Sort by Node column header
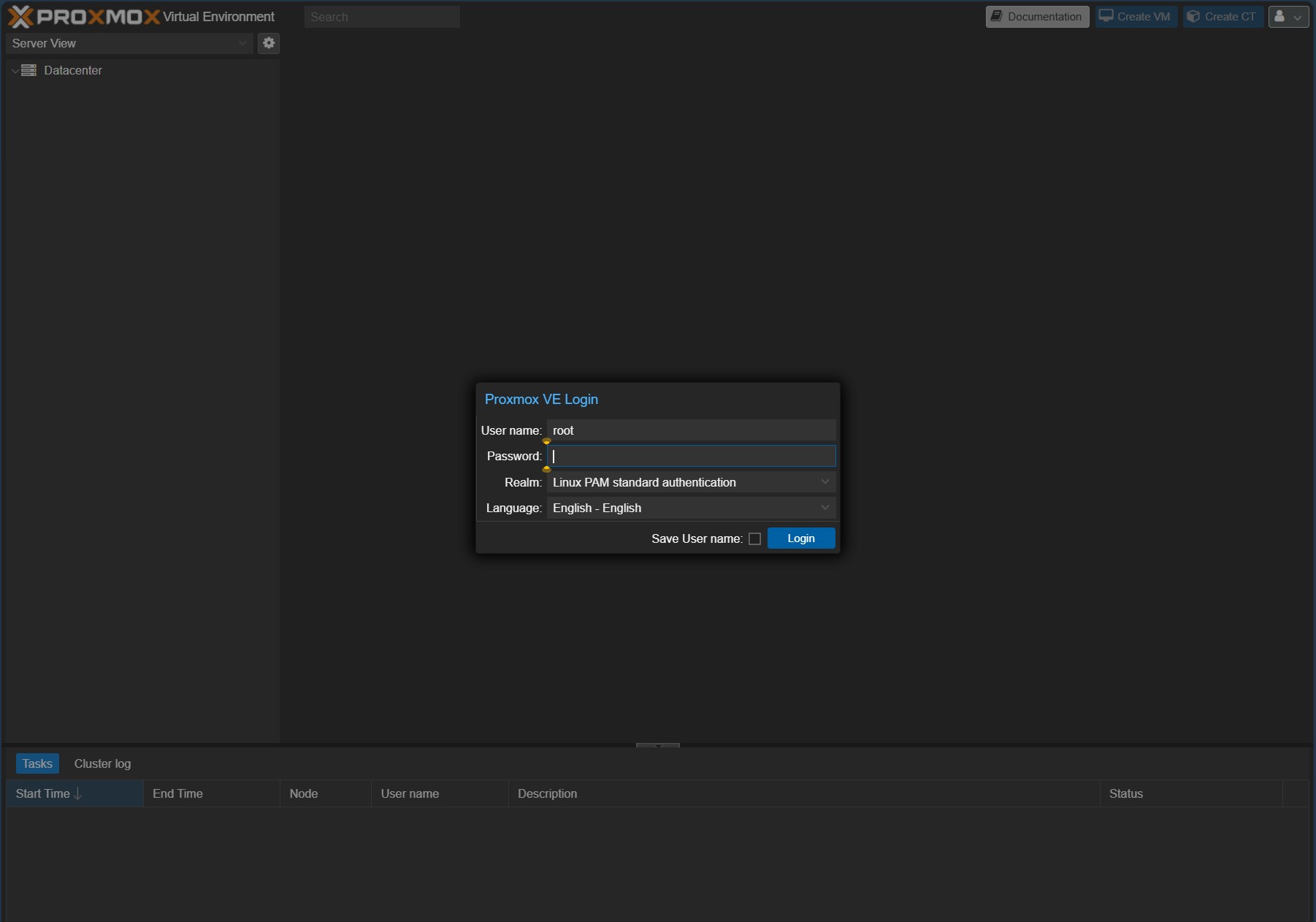 click(326, 793)
